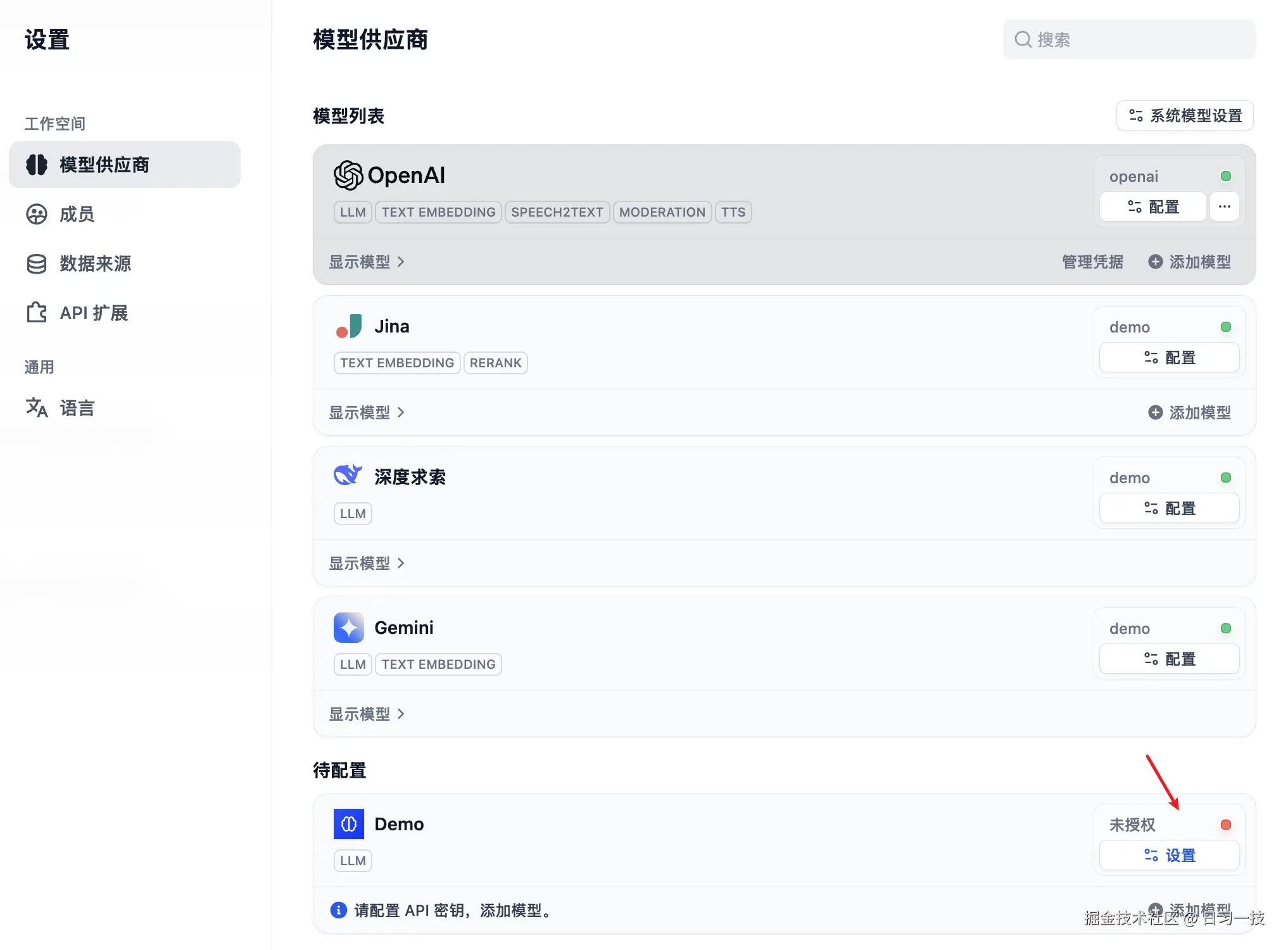Image resolution: width=1288 pixels, height=950 pixels.
Task: Click the Demo red unauthorized status dot
Action: (1225, 825)
